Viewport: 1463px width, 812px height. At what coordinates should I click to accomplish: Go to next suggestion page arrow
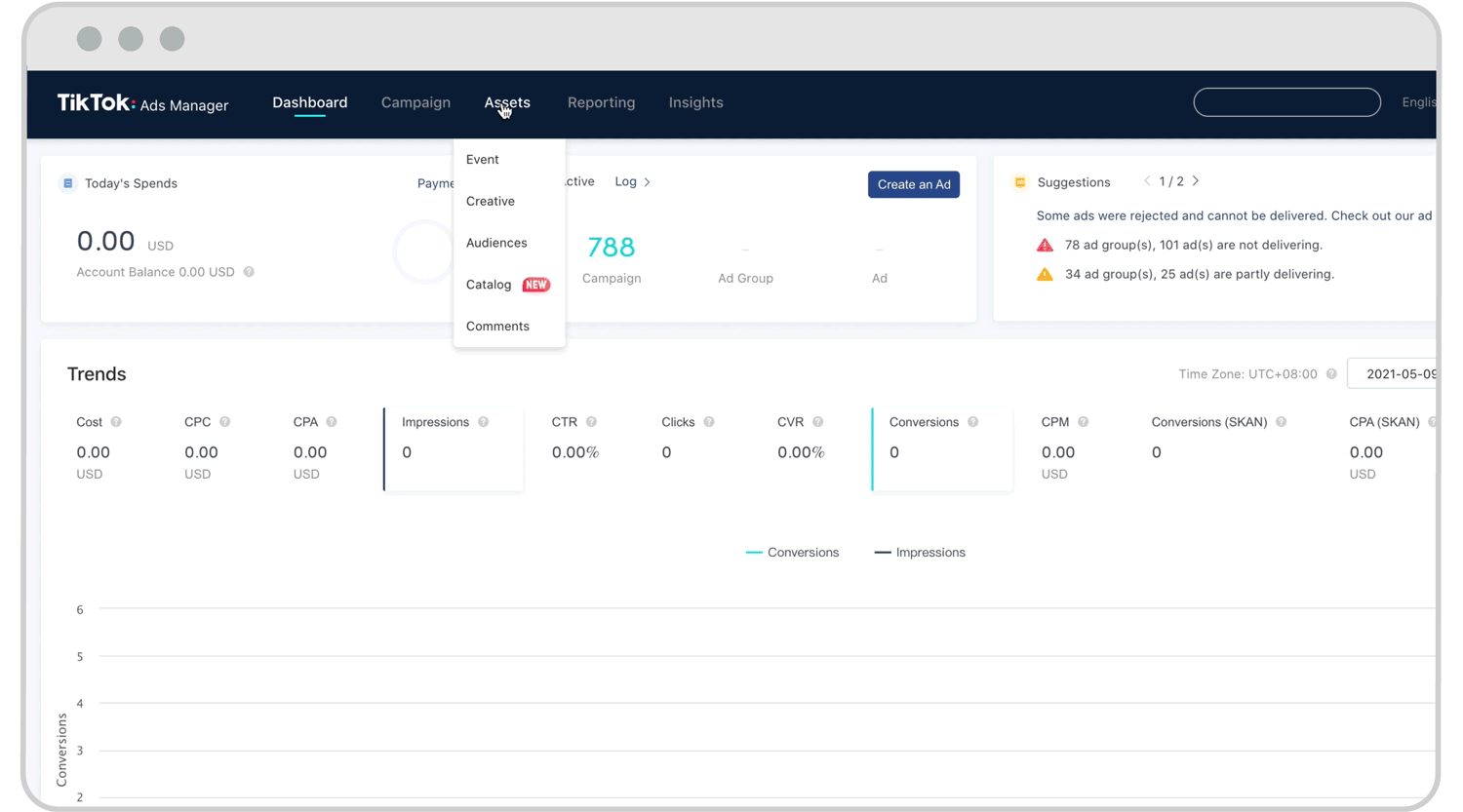pos(1196,181)
